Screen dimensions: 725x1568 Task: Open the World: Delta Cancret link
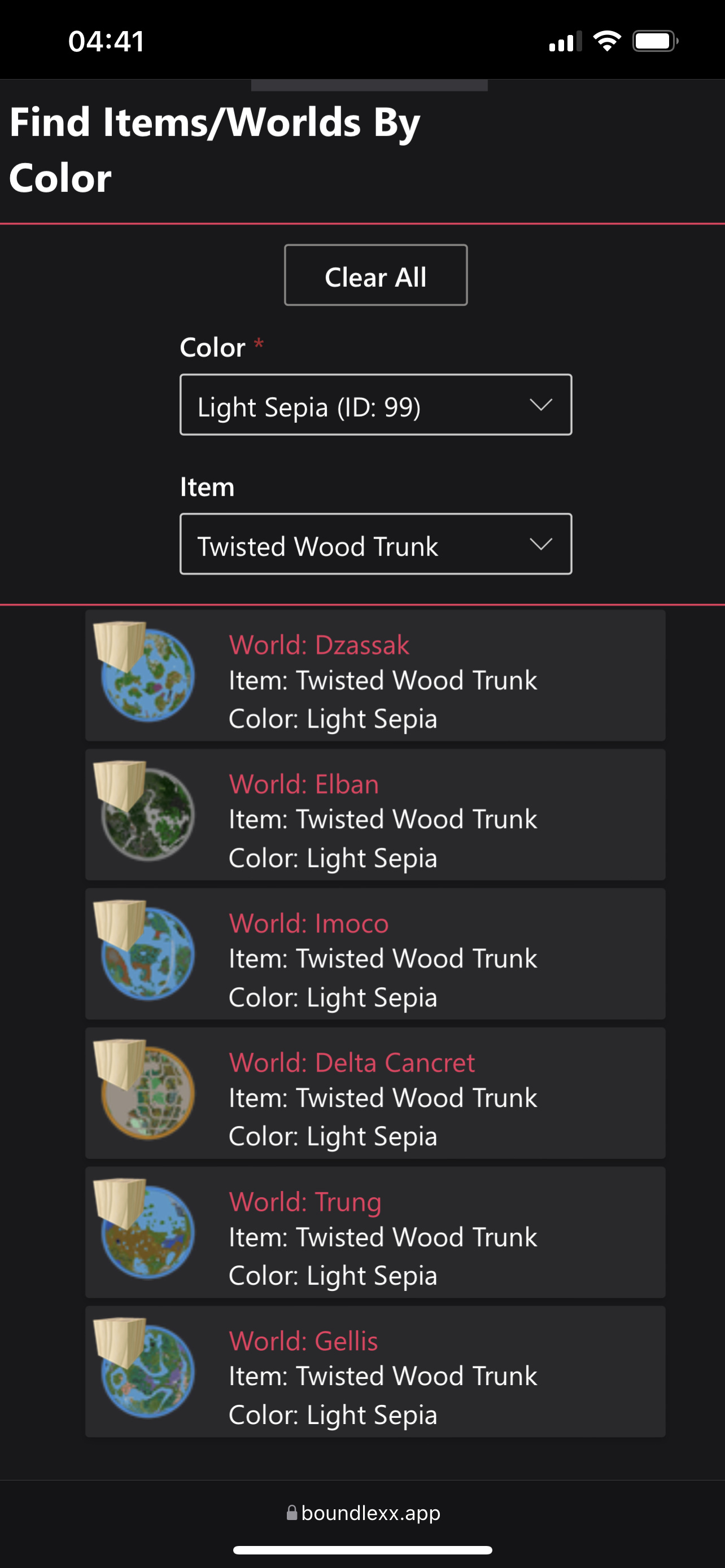(x=352, y=1063)
